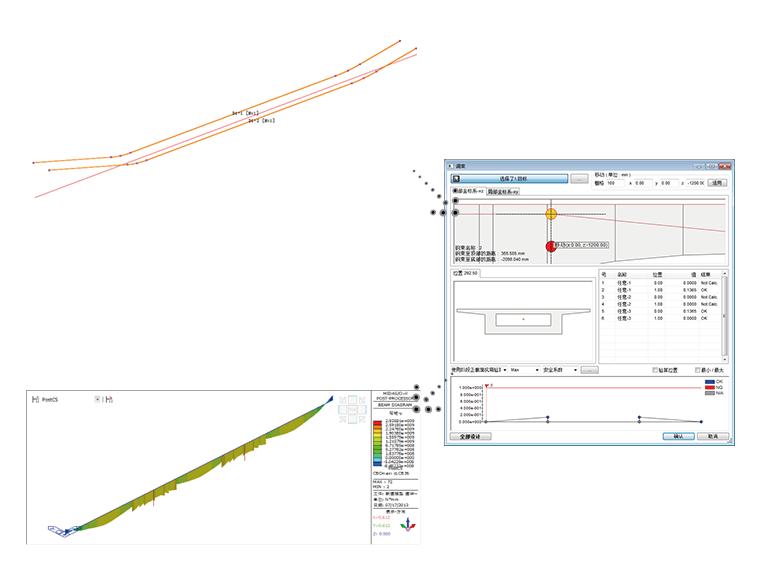The width and height of the screenshot is (760, 577).
Task: Click the 取消 cancel button
Action: point(713,436)
